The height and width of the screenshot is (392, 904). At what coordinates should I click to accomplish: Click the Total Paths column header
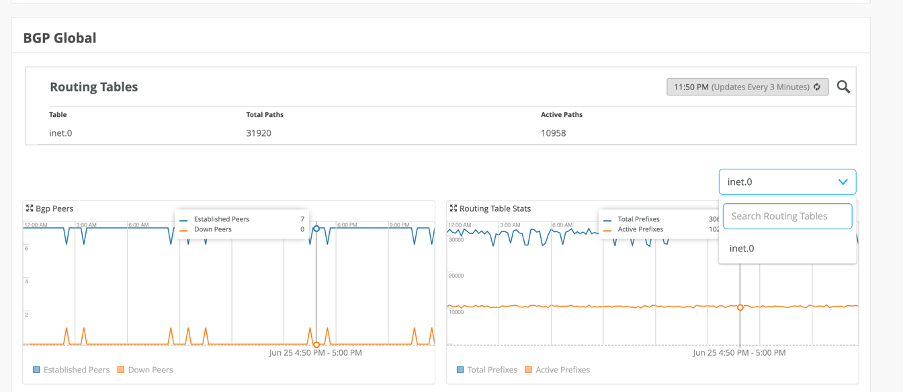[x=265, y=115]
